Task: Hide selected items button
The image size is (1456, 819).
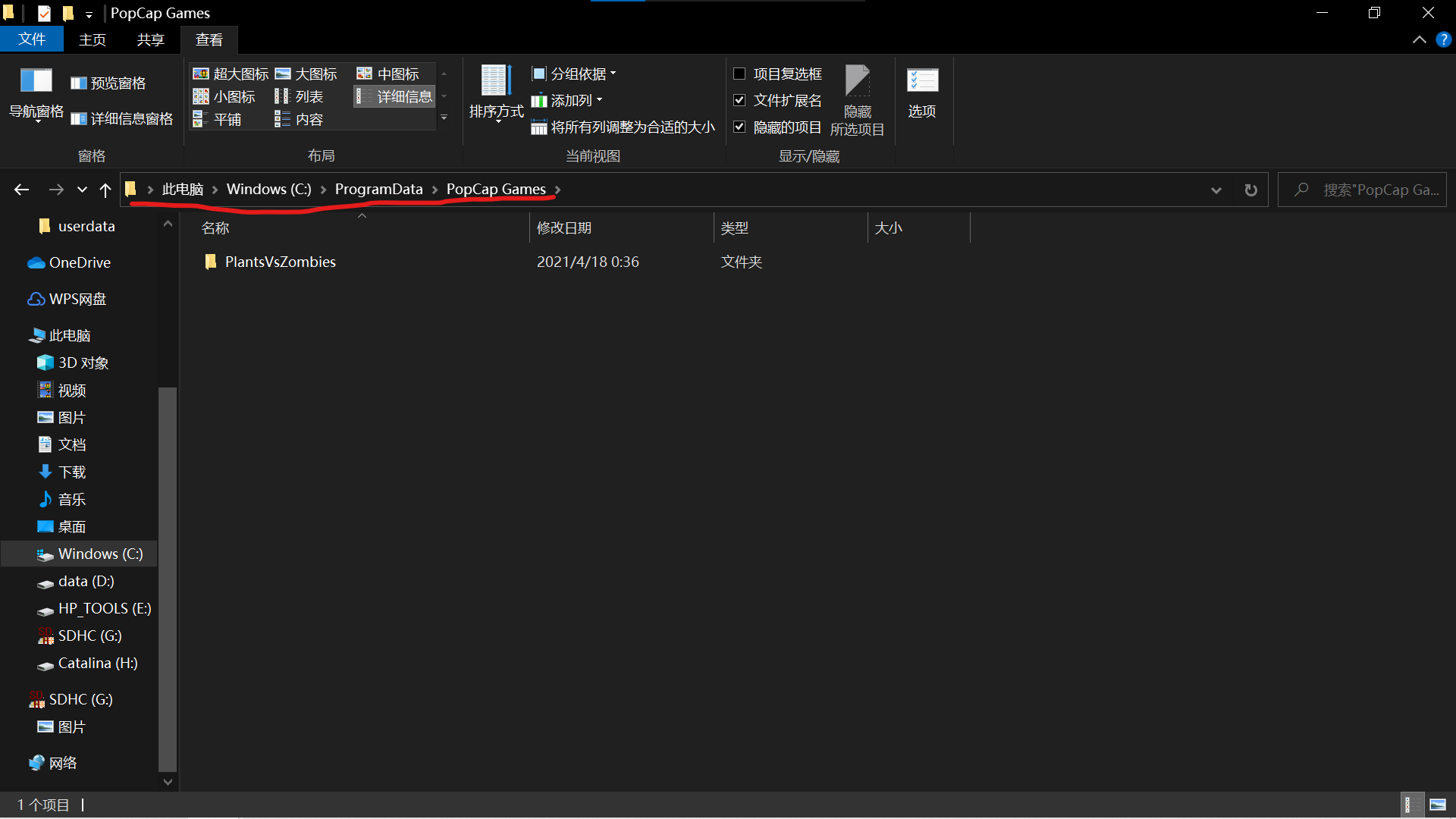Action: [858, 100]
